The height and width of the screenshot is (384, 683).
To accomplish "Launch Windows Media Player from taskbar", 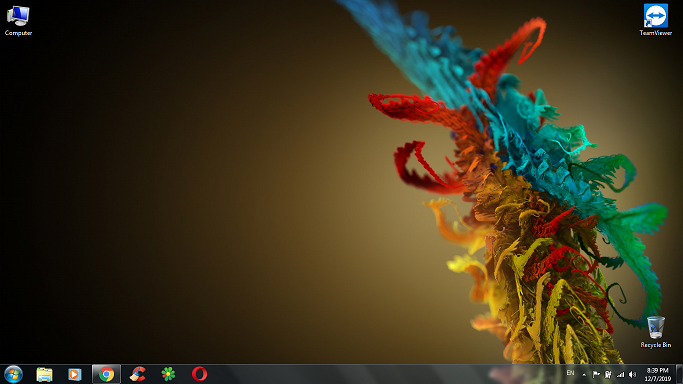I will (x=74, y=374).
